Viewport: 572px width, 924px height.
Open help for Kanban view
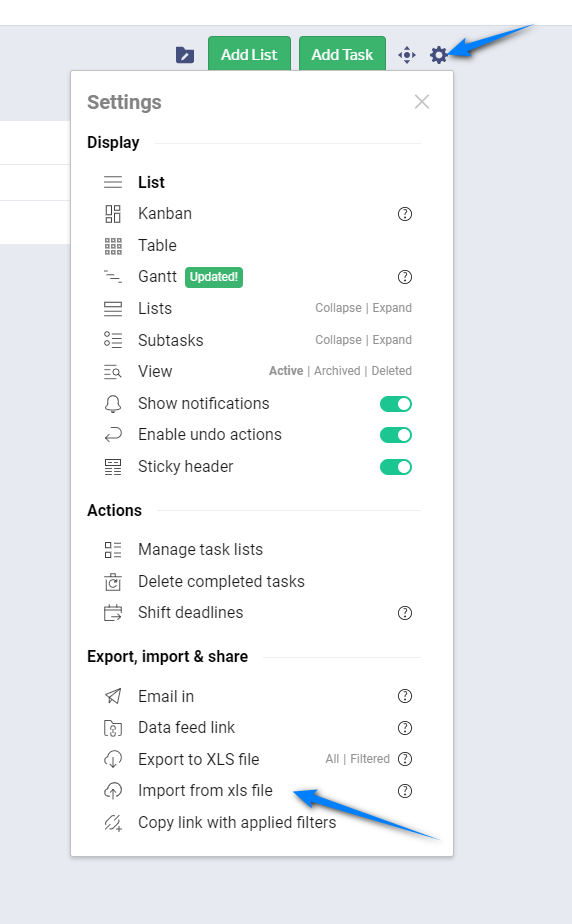[x=405, y=214]
